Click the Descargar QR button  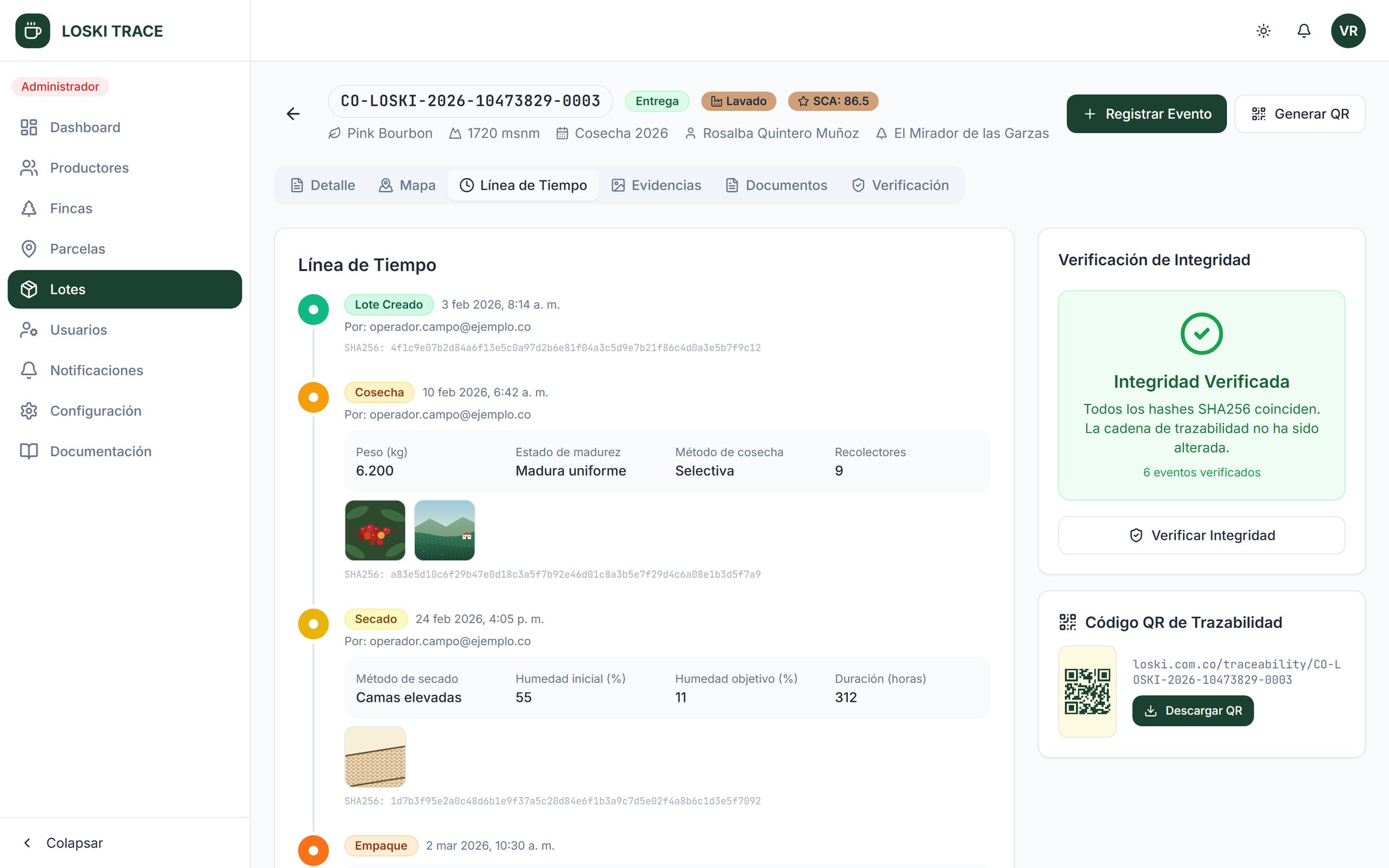tap(1193, 711)
